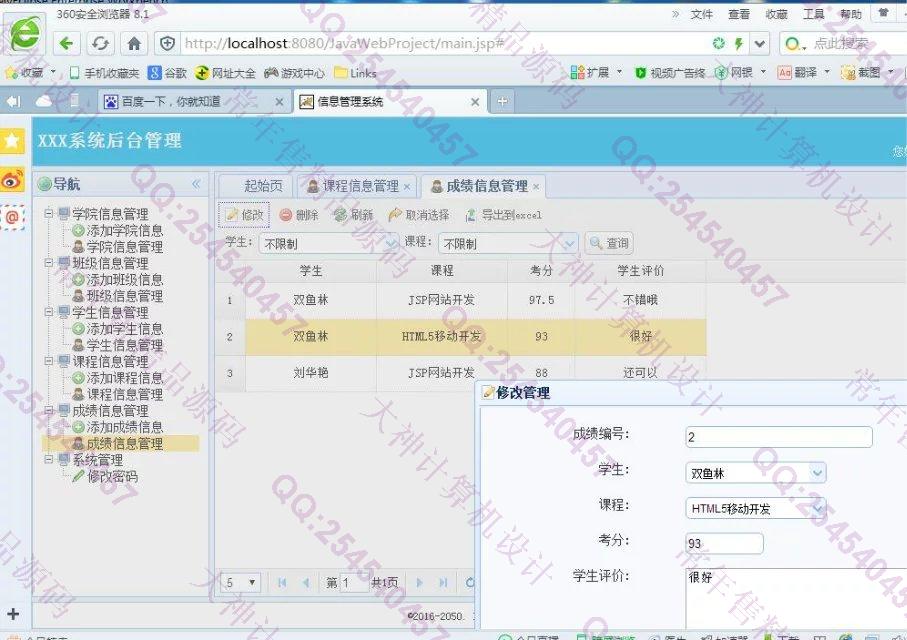Reload page with browser refresh icon

(x=100, y=43)
